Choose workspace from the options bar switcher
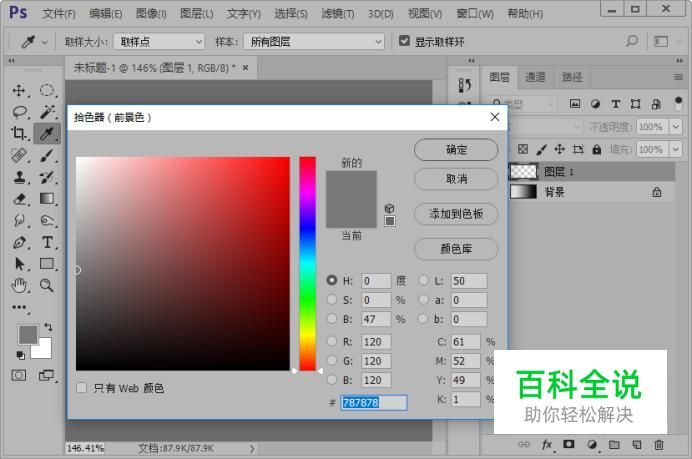 click(661, 41)
